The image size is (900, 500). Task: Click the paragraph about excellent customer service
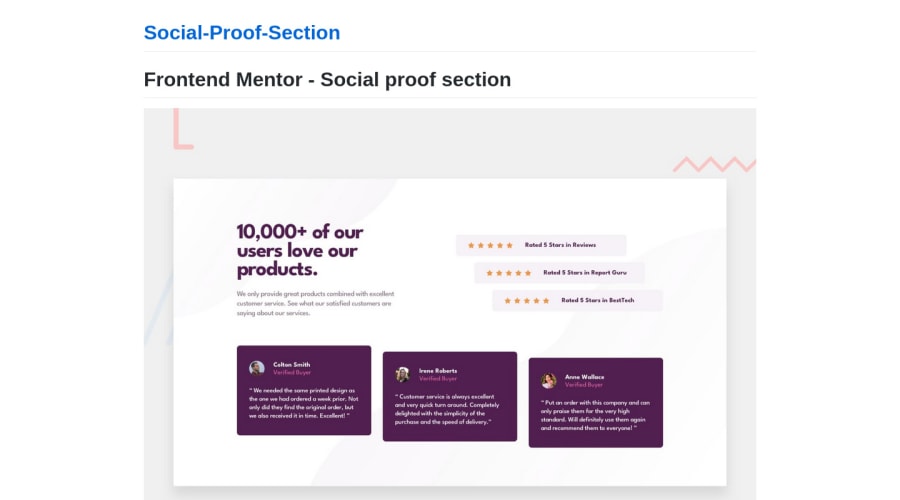point(315,303)
